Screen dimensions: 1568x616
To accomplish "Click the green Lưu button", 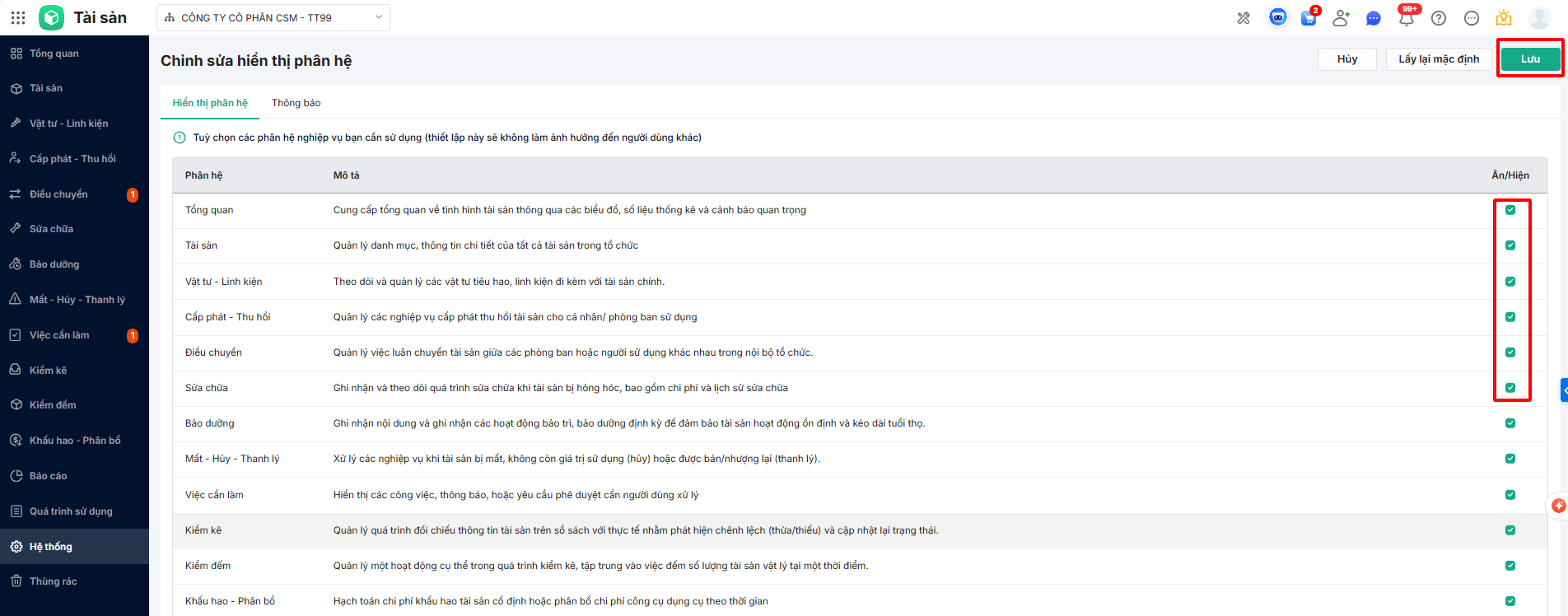I will (x=1530, y=59).
